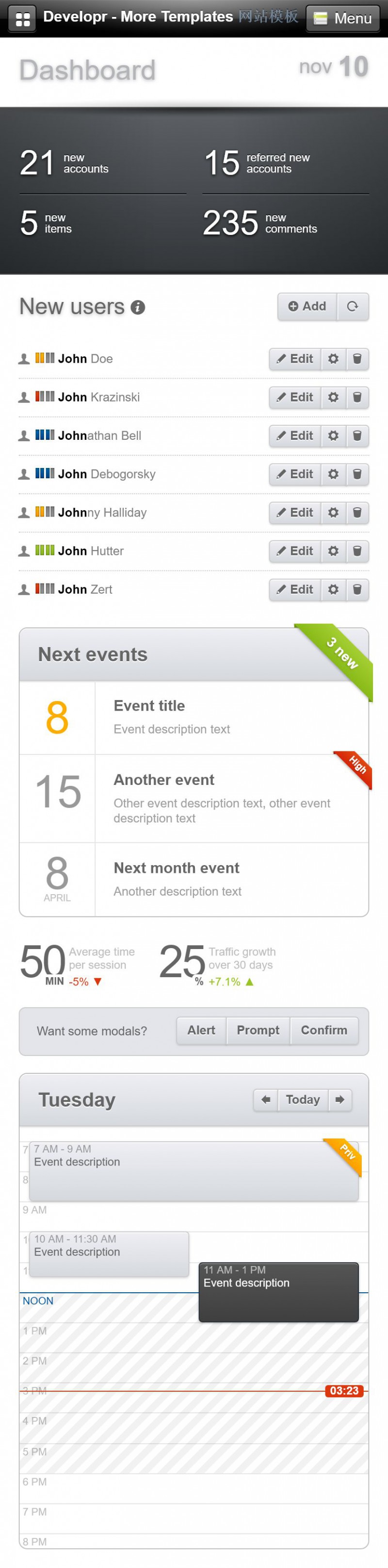Open the Confirm modal
The width and height of the screenshot is (388, 1568).
(324, 1030)
